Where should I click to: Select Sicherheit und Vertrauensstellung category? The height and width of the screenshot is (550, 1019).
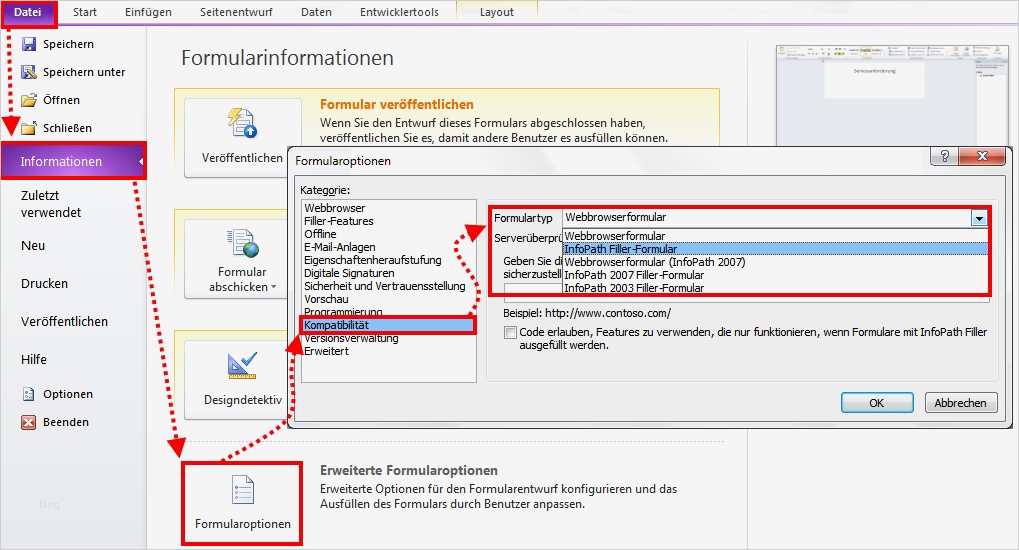point(389,286)
